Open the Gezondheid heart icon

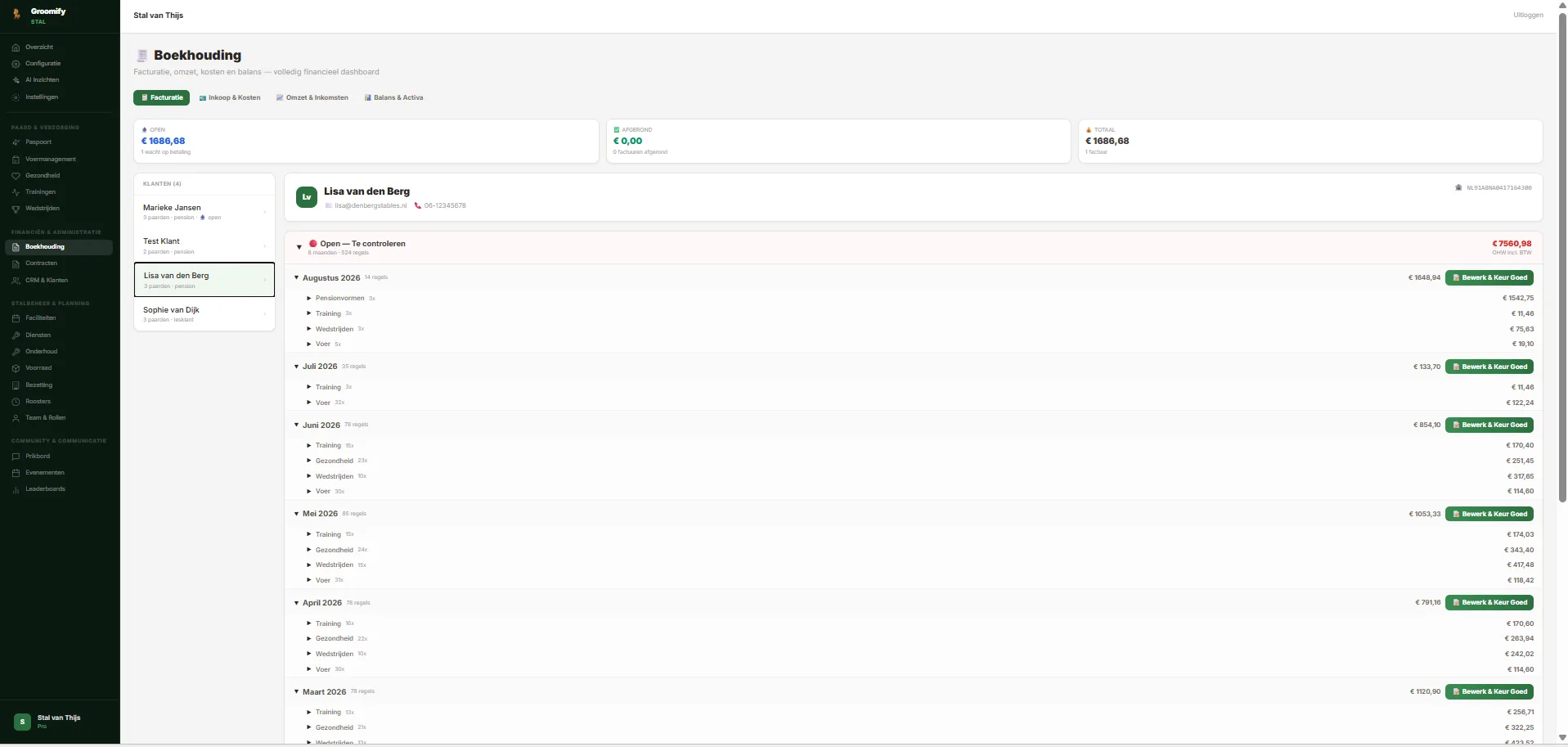[16, 176]
